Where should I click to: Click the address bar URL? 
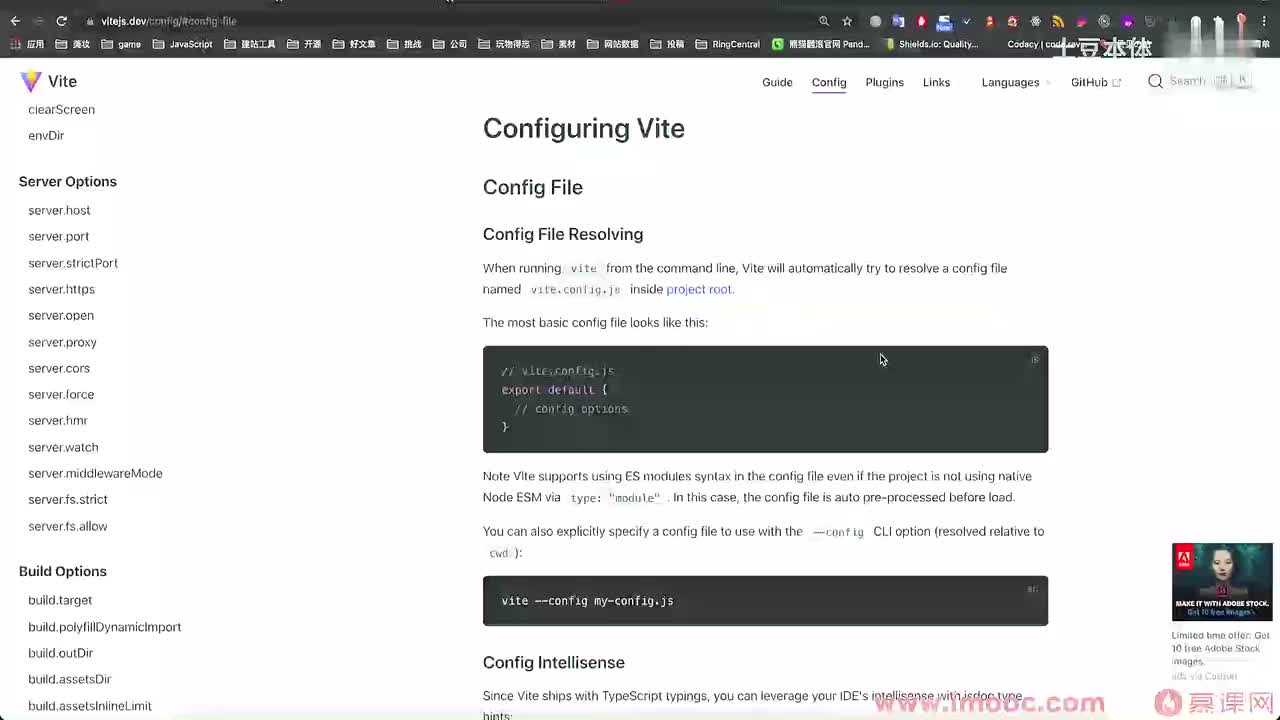pyautogui.click(x=168, y=21)
